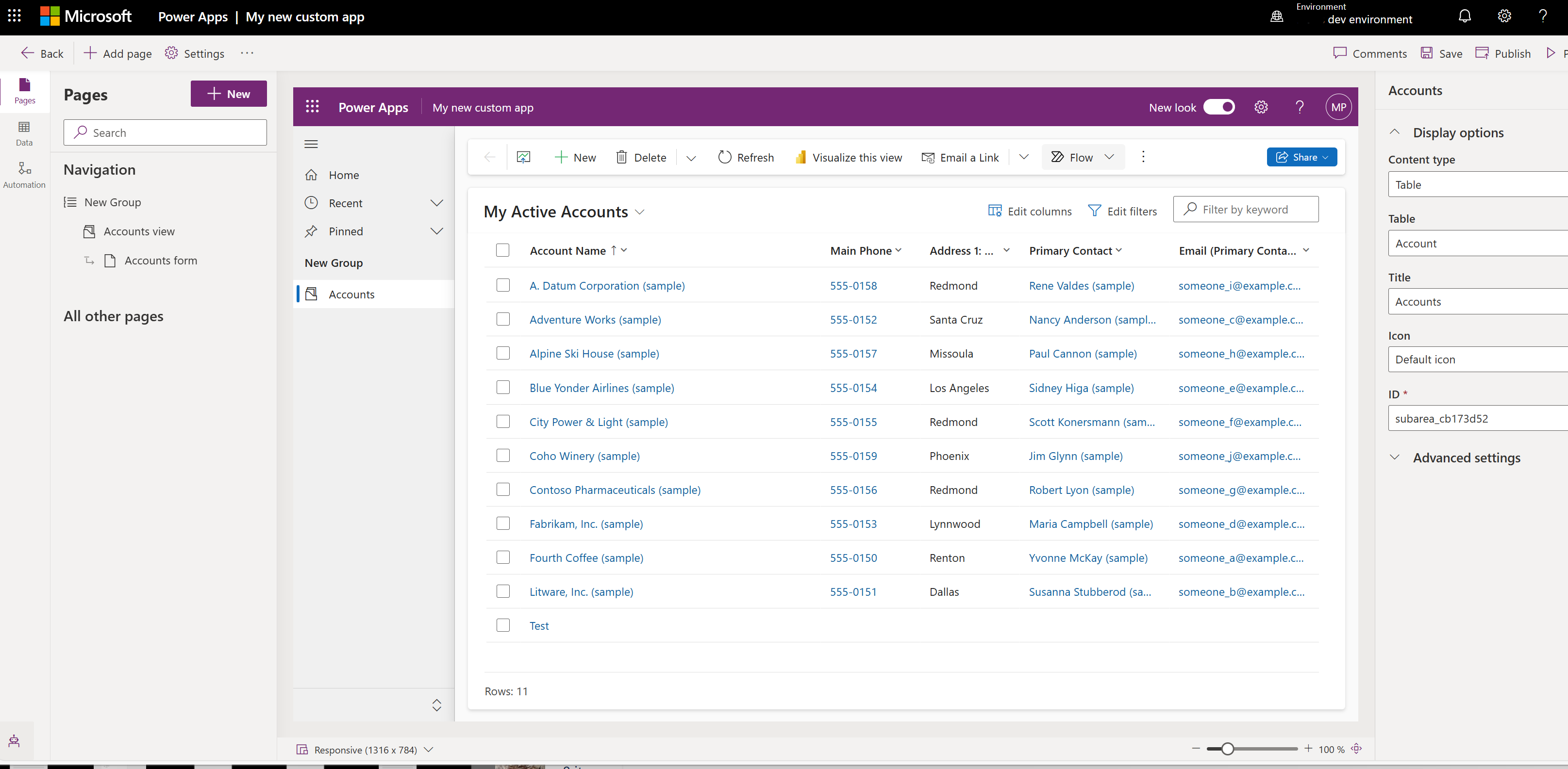Check the A. Datum Corporation checkbox
Viewport: 1568px width, 769px height.
[504, 284]
